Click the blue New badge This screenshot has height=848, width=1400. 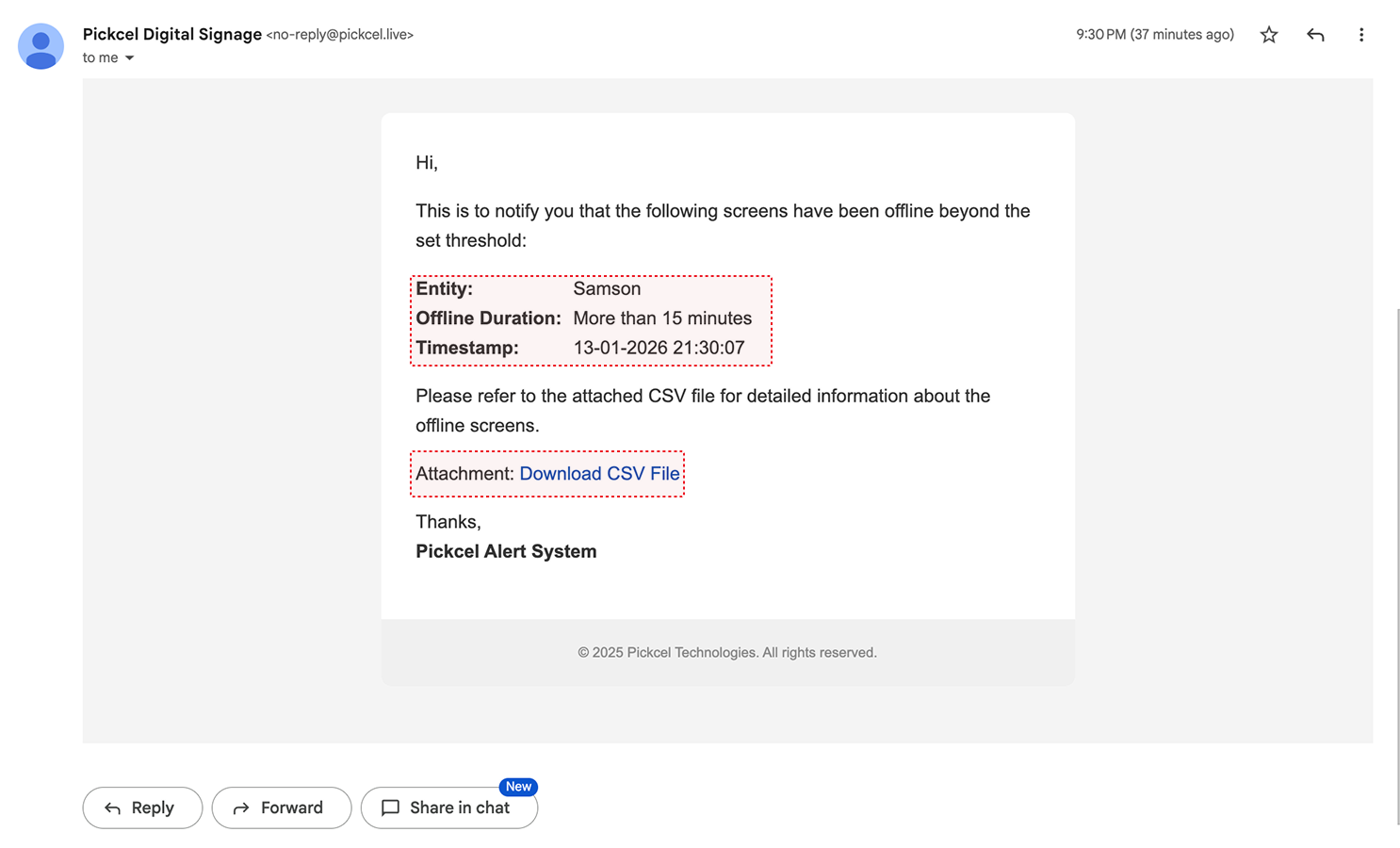[x=518, y=787]
